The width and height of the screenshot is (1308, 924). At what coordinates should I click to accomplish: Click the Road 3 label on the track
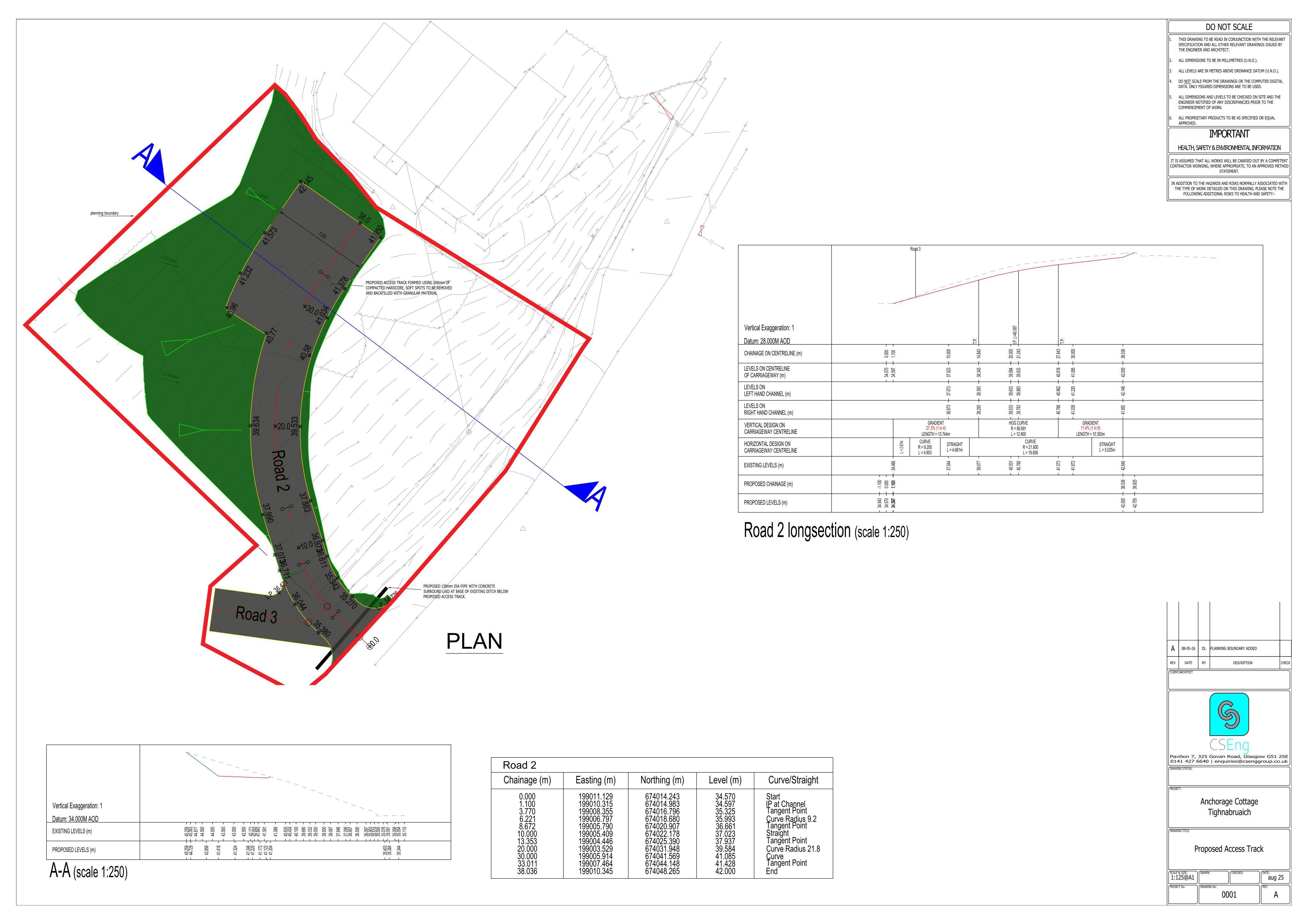coord(256,615)
